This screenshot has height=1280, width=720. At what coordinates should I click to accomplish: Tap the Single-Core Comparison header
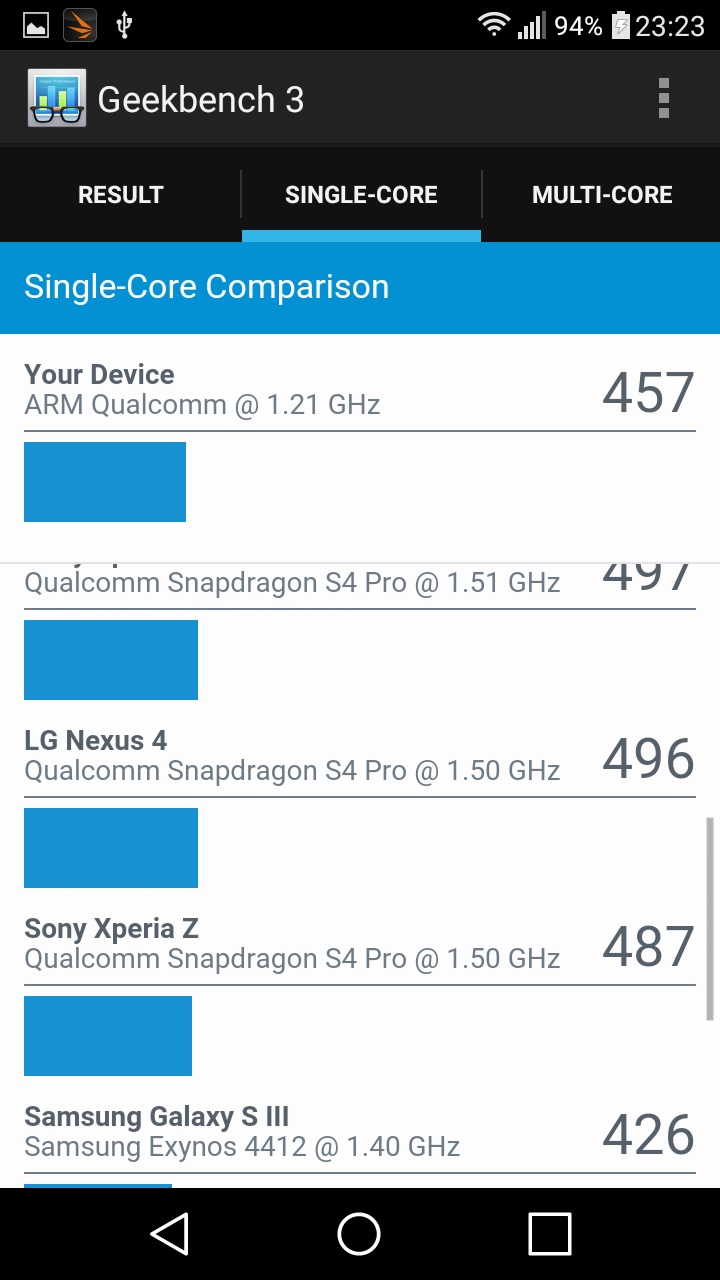pyautogui.click(x=207, y=287)
